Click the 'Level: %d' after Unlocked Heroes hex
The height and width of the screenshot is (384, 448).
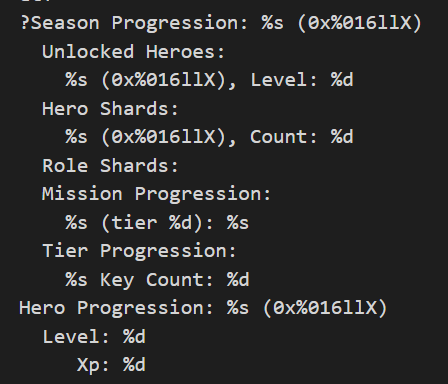tap(302, 80)
